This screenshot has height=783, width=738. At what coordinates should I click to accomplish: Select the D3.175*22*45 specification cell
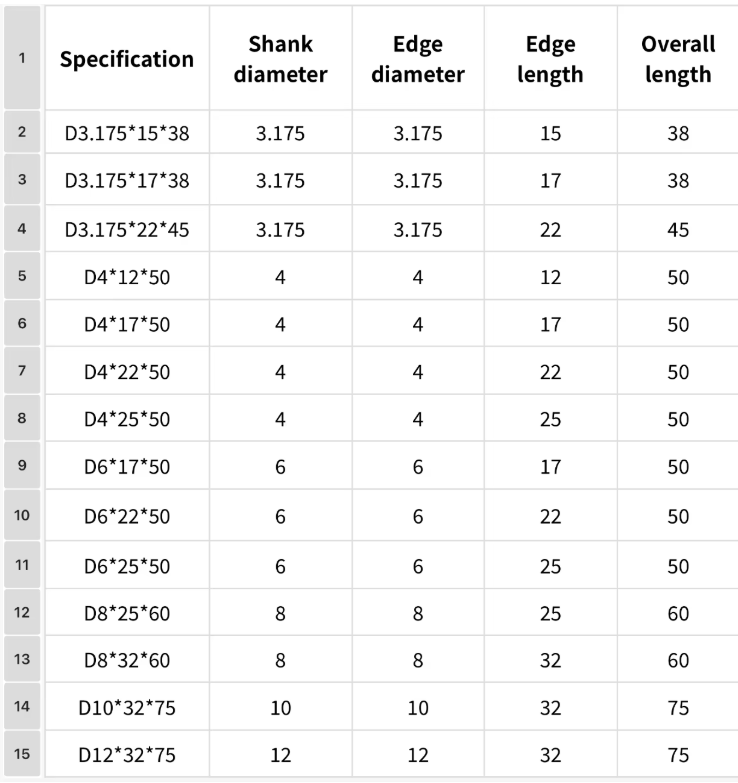[126, 229]
